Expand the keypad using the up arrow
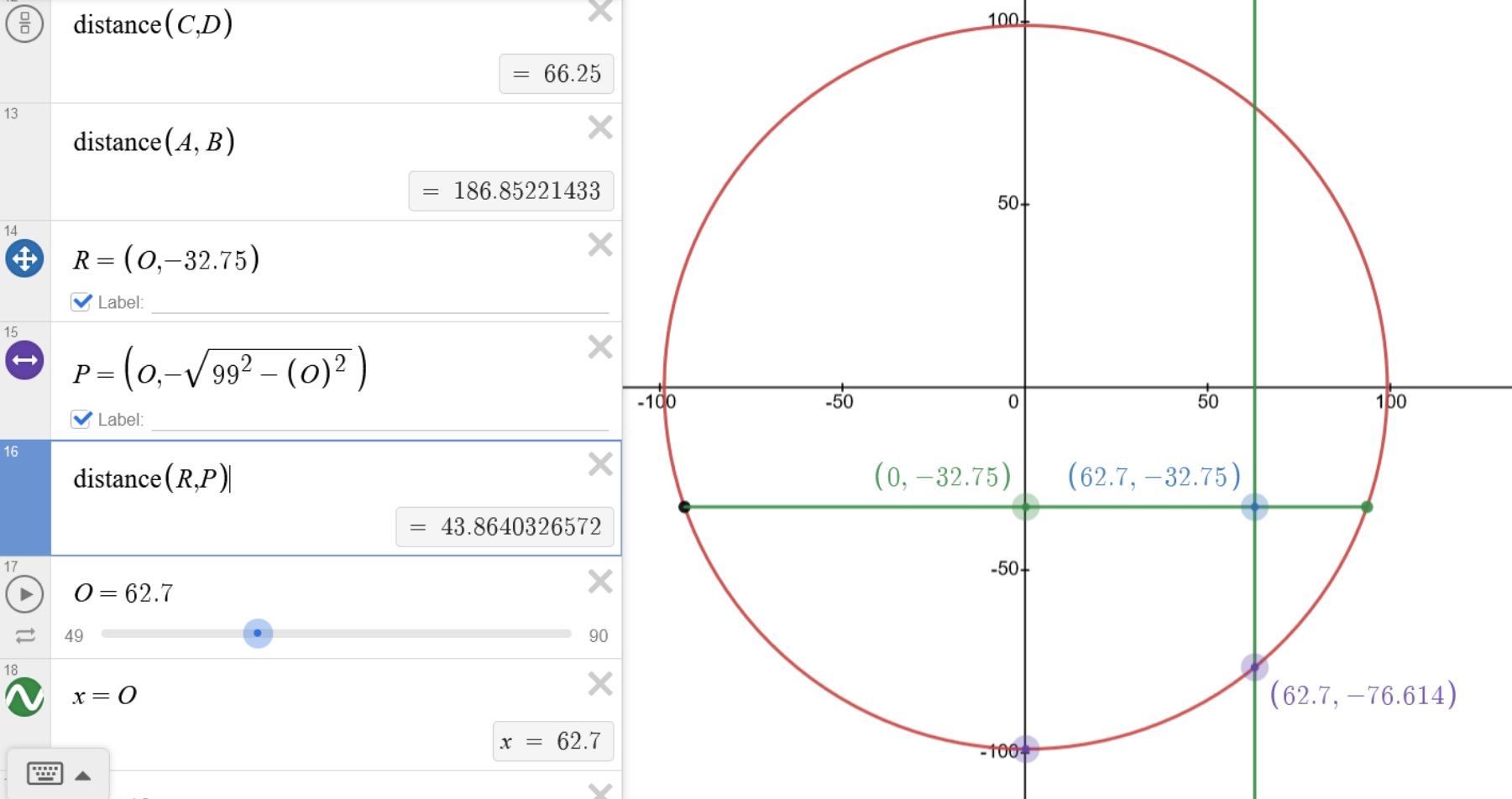The height and width of the screenshot is (799, 1512). [83, 775]
